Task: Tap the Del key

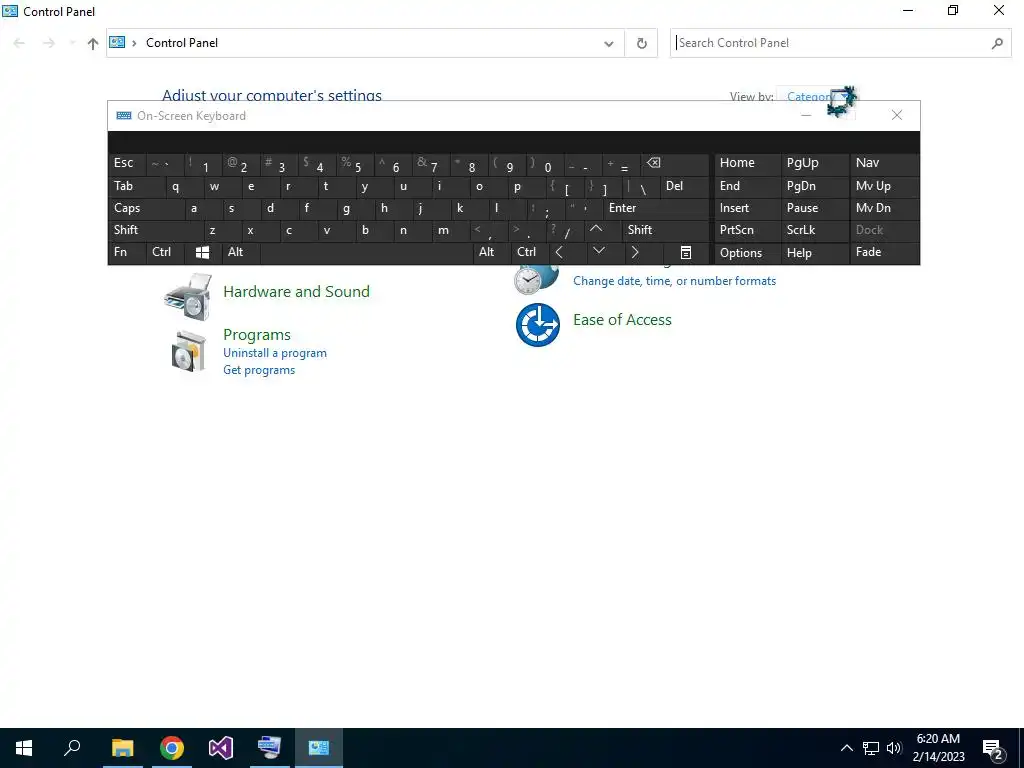Action: [684, 186]
